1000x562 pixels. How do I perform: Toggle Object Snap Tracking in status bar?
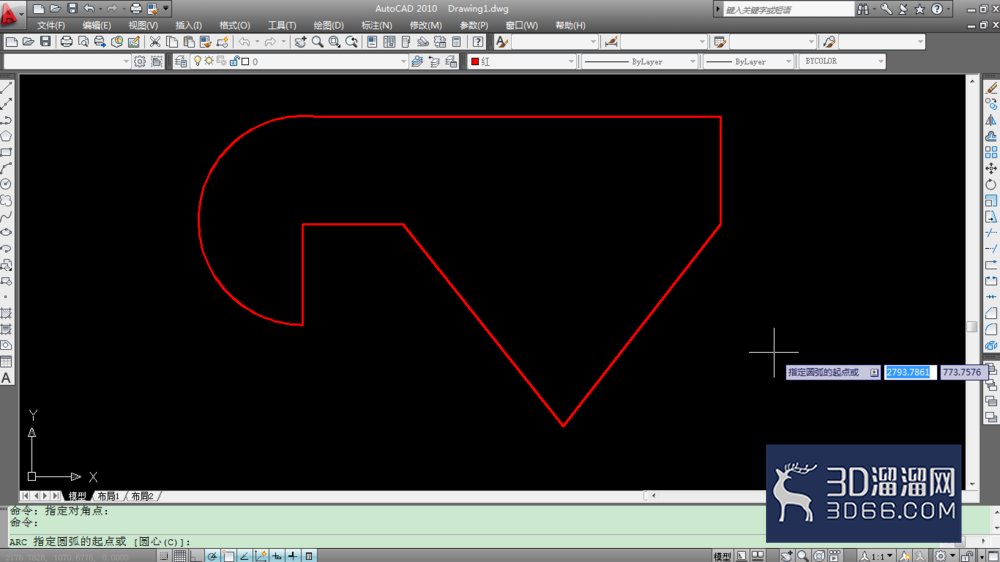[244, 556]
